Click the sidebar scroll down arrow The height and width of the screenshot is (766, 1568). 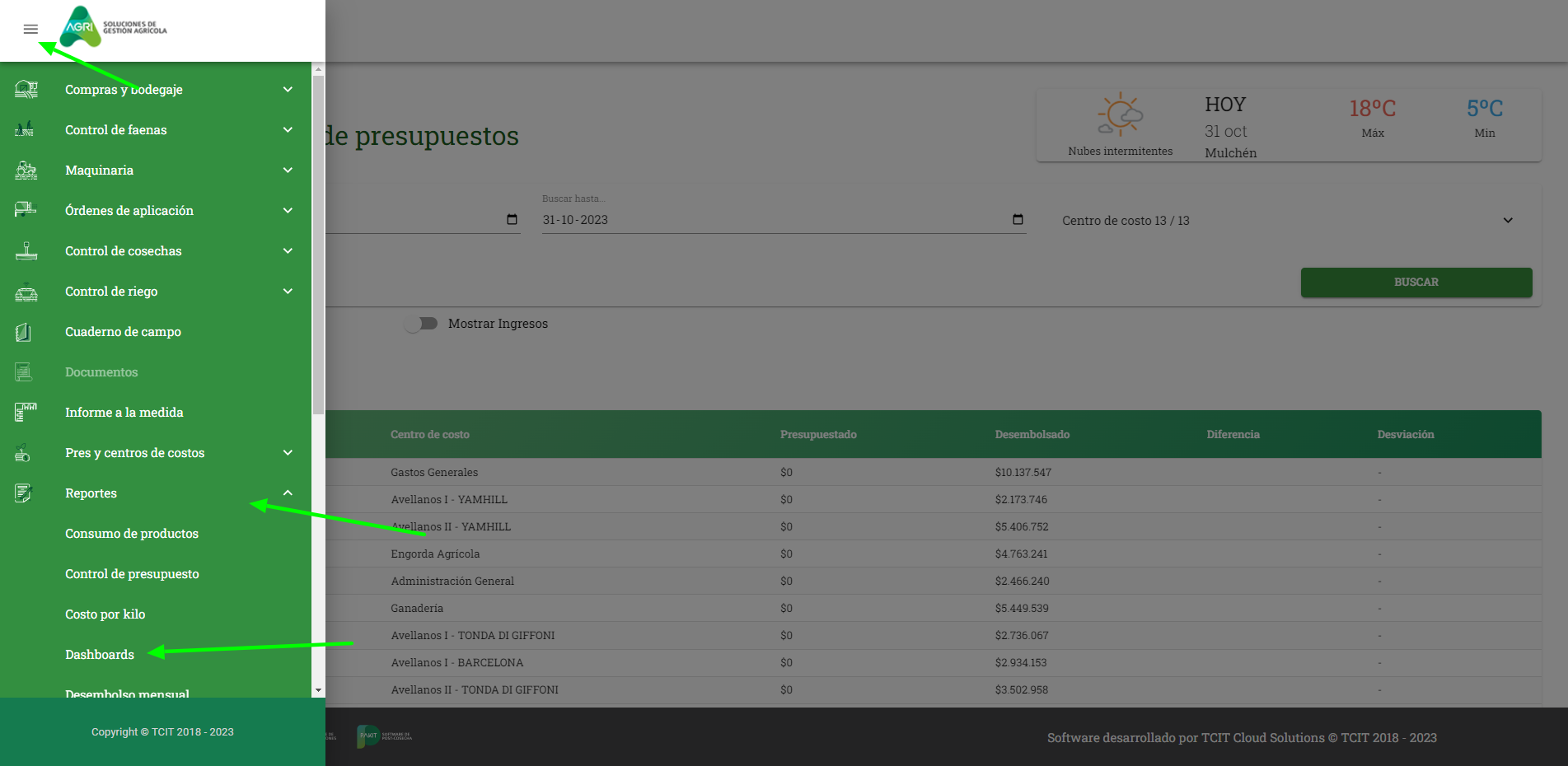pos(318,690)
